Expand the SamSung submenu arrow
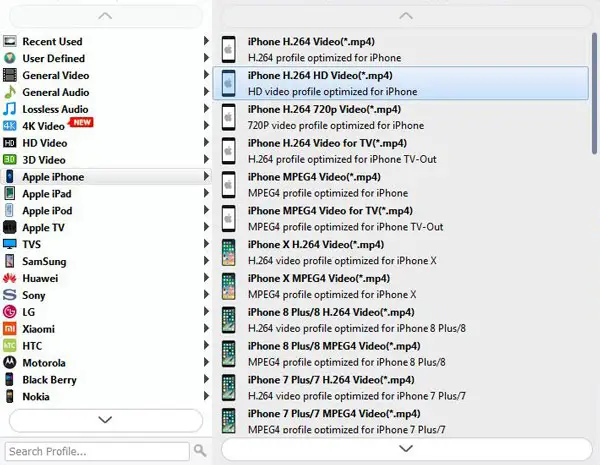The width and height of the screenshot is (600, 465). point(206,261)
